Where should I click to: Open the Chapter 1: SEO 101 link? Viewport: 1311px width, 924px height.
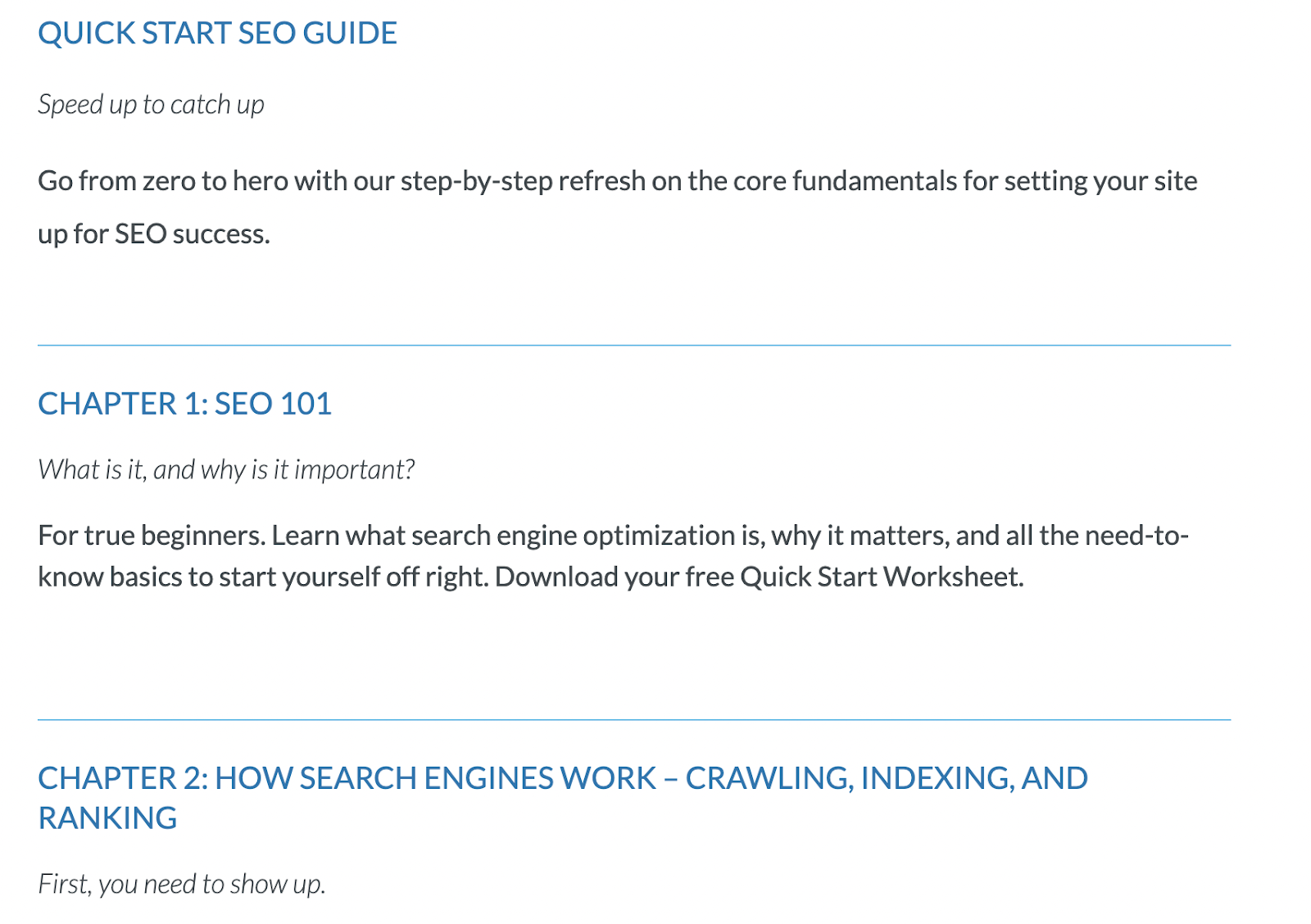[184, 404]
